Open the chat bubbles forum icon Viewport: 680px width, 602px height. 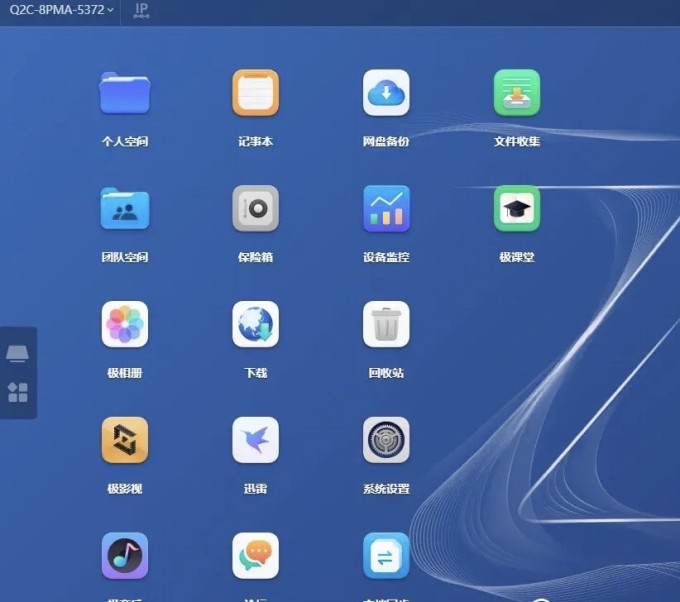(255, 556)
